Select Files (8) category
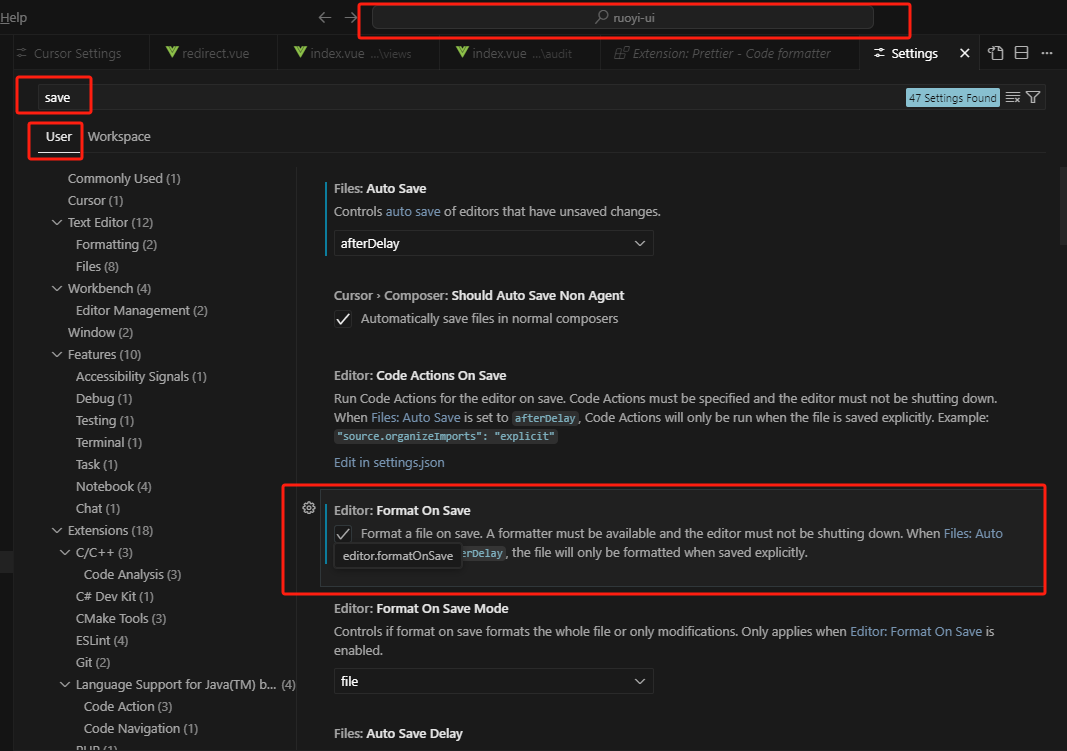Image resolution: width=1067 pixels, height=751 pixels. click(x=97, y=267)
